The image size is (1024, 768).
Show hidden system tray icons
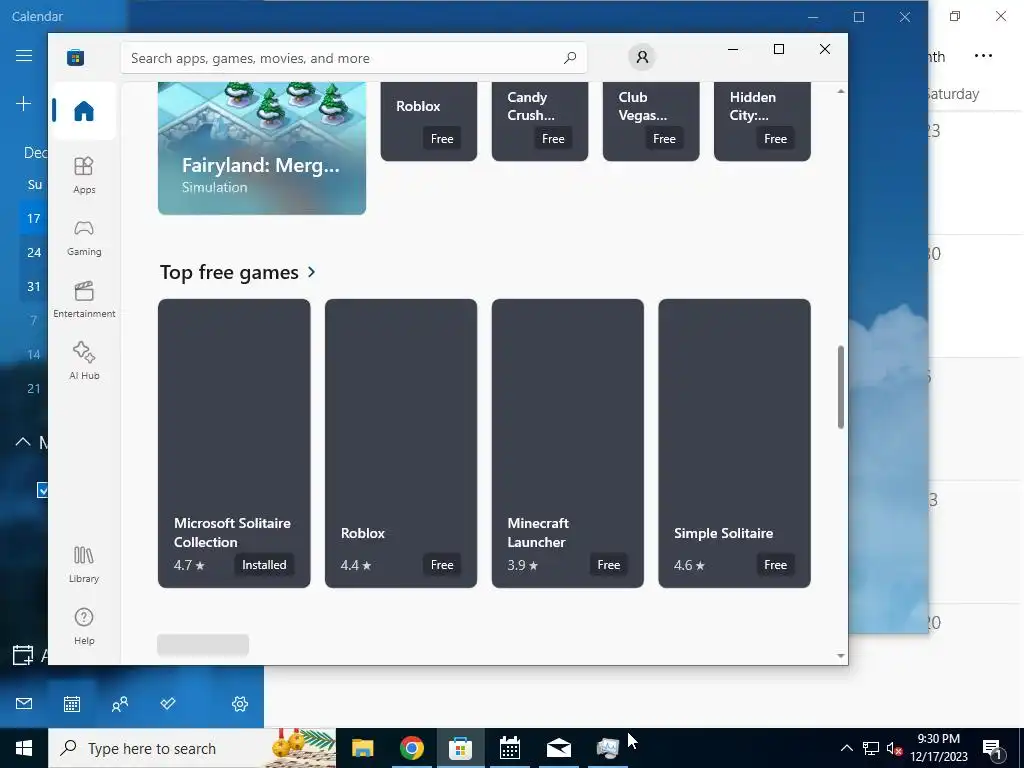pos(846,748)
